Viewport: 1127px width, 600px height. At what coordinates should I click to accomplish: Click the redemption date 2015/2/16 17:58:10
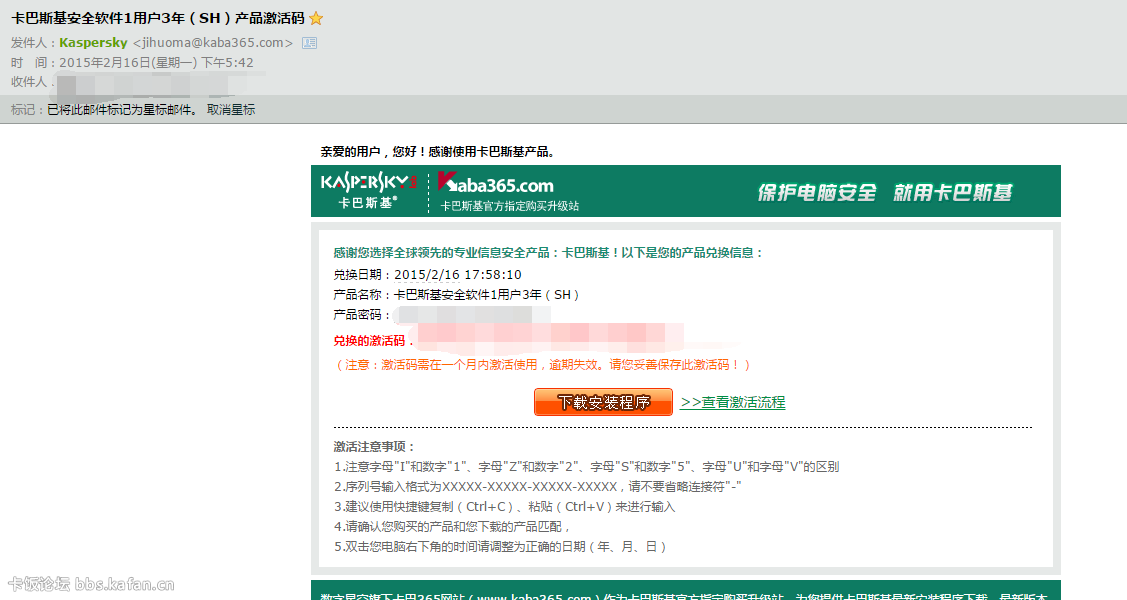(x=458, y=274)
